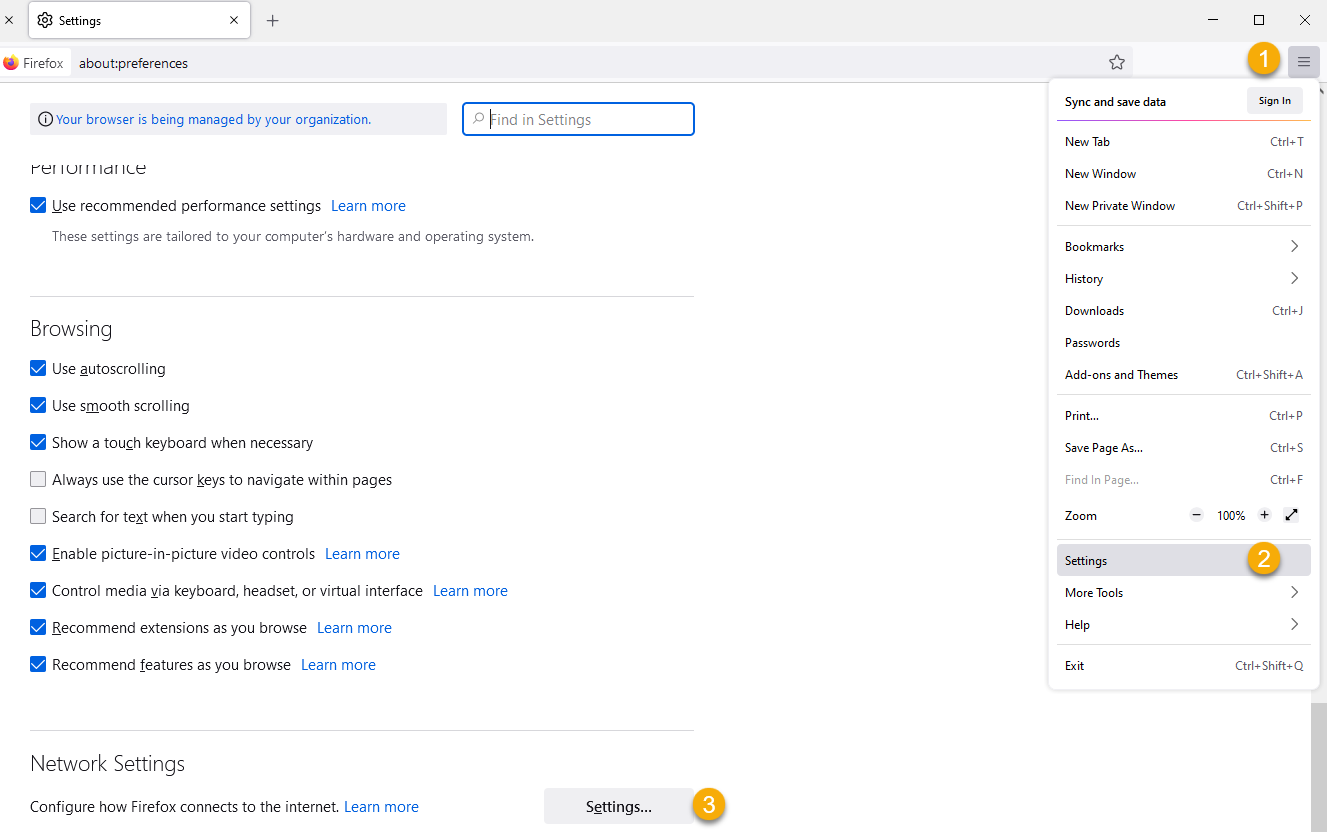Viewport: 1327px width, 832px height.
Task: Click the Sign In button
Action: pyautogui.click(x=1274, y=100)
